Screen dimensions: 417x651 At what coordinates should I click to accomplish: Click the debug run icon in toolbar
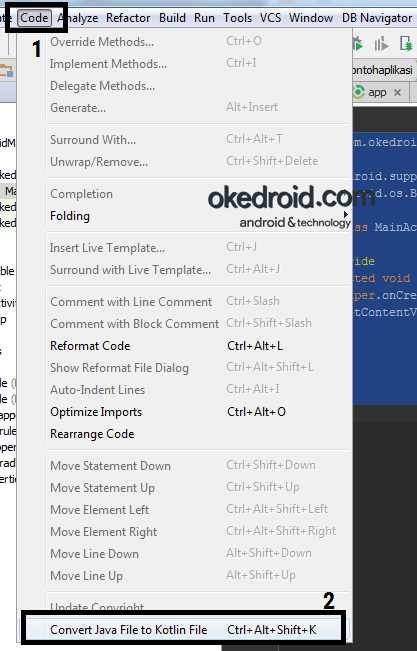point(358,44)
